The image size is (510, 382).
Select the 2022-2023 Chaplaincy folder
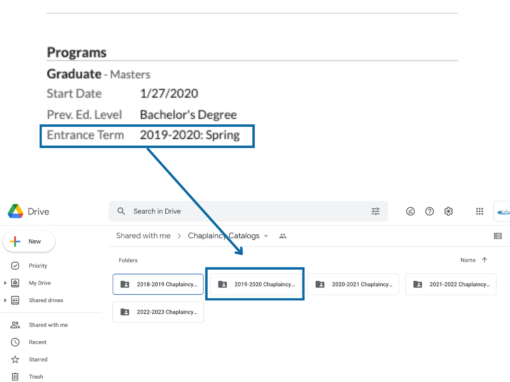click(x=158, y=312)
